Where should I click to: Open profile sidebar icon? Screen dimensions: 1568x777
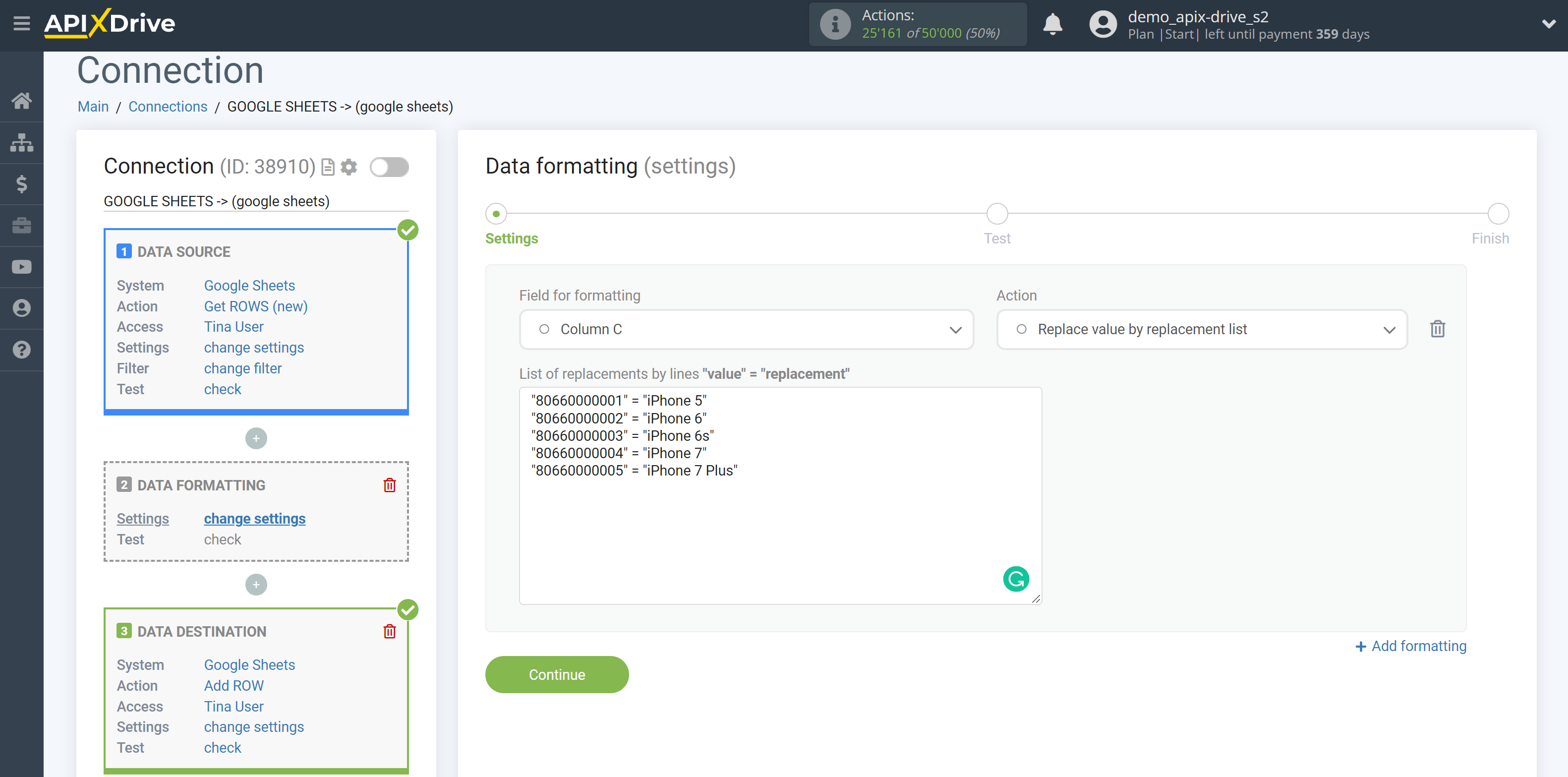21,308
